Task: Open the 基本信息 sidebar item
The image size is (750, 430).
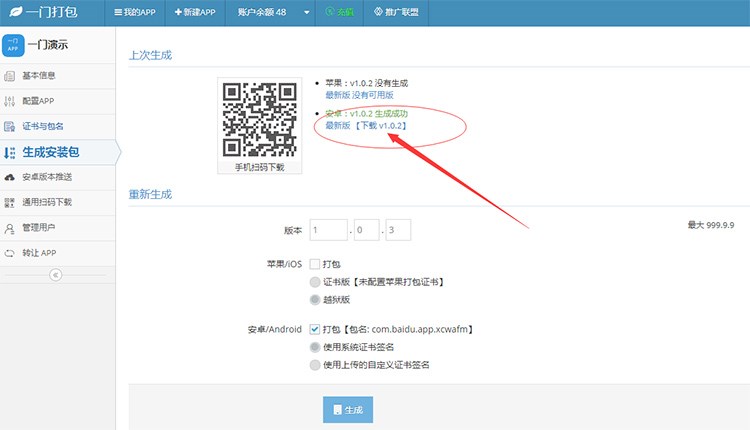Action: 57,76
